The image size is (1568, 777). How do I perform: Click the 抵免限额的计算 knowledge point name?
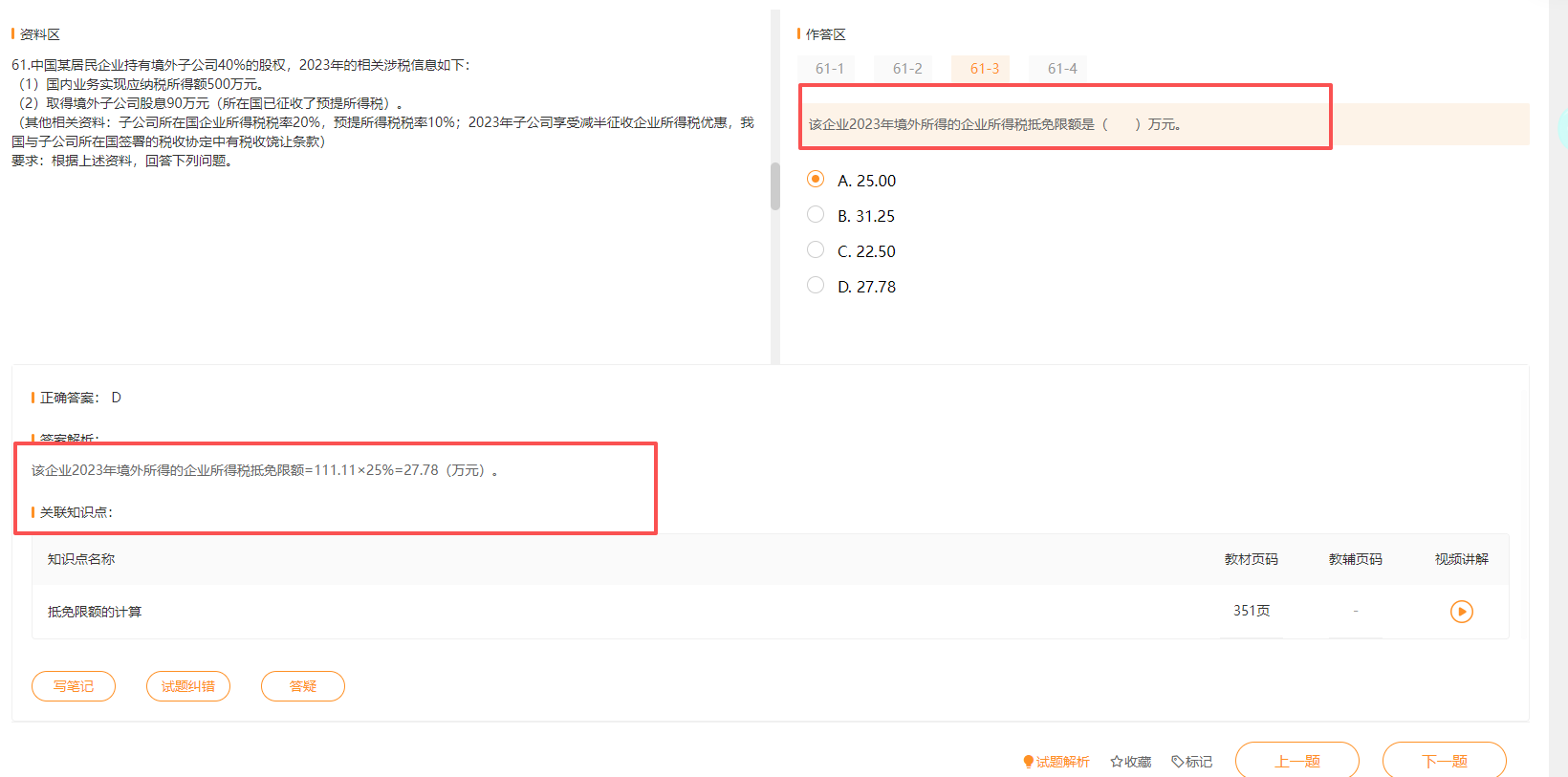pyautogui.click(x=95, y=612)
